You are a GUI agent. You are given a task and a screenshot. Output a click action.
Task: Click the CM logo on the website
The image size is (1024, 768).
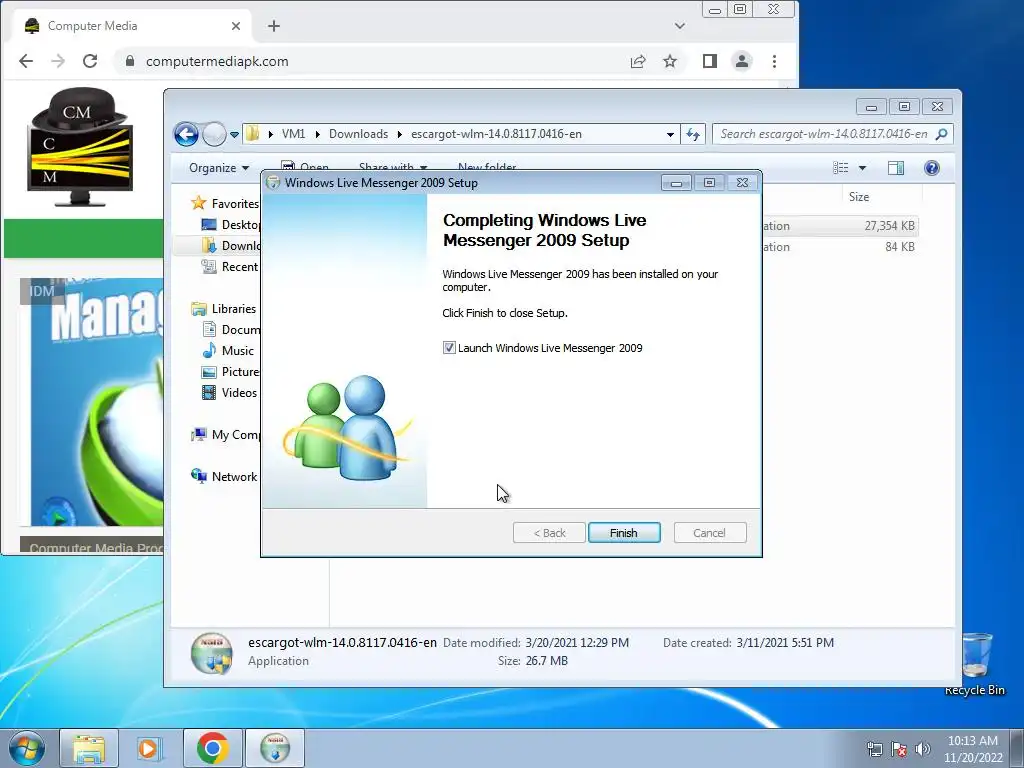pyautogui.click(x=80, y=148)
